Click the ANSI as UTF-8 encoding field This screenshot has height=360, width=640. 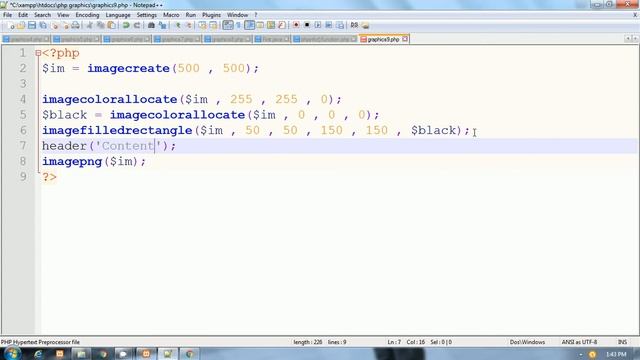coord(579,342)
